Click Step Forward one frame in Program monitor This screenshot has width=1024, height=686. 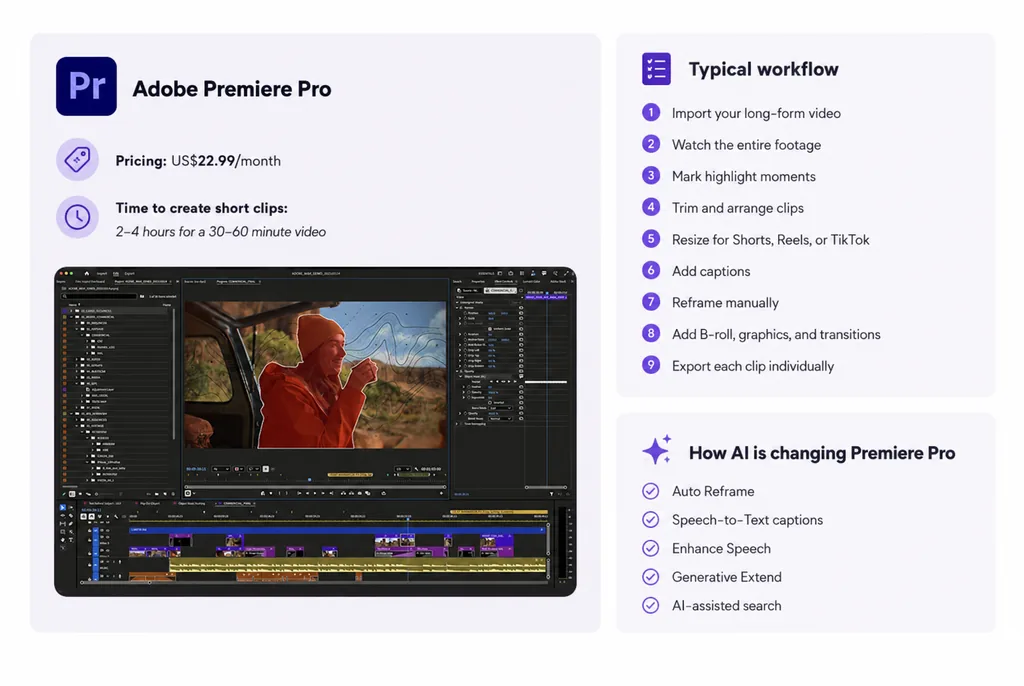coord(323,493)
